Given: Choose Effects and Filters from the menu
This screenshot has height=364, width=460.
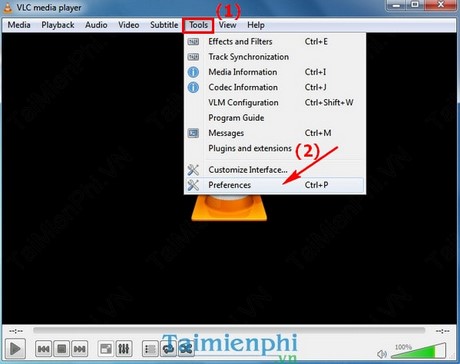Looking at the screenshot, I should (275, 42).
